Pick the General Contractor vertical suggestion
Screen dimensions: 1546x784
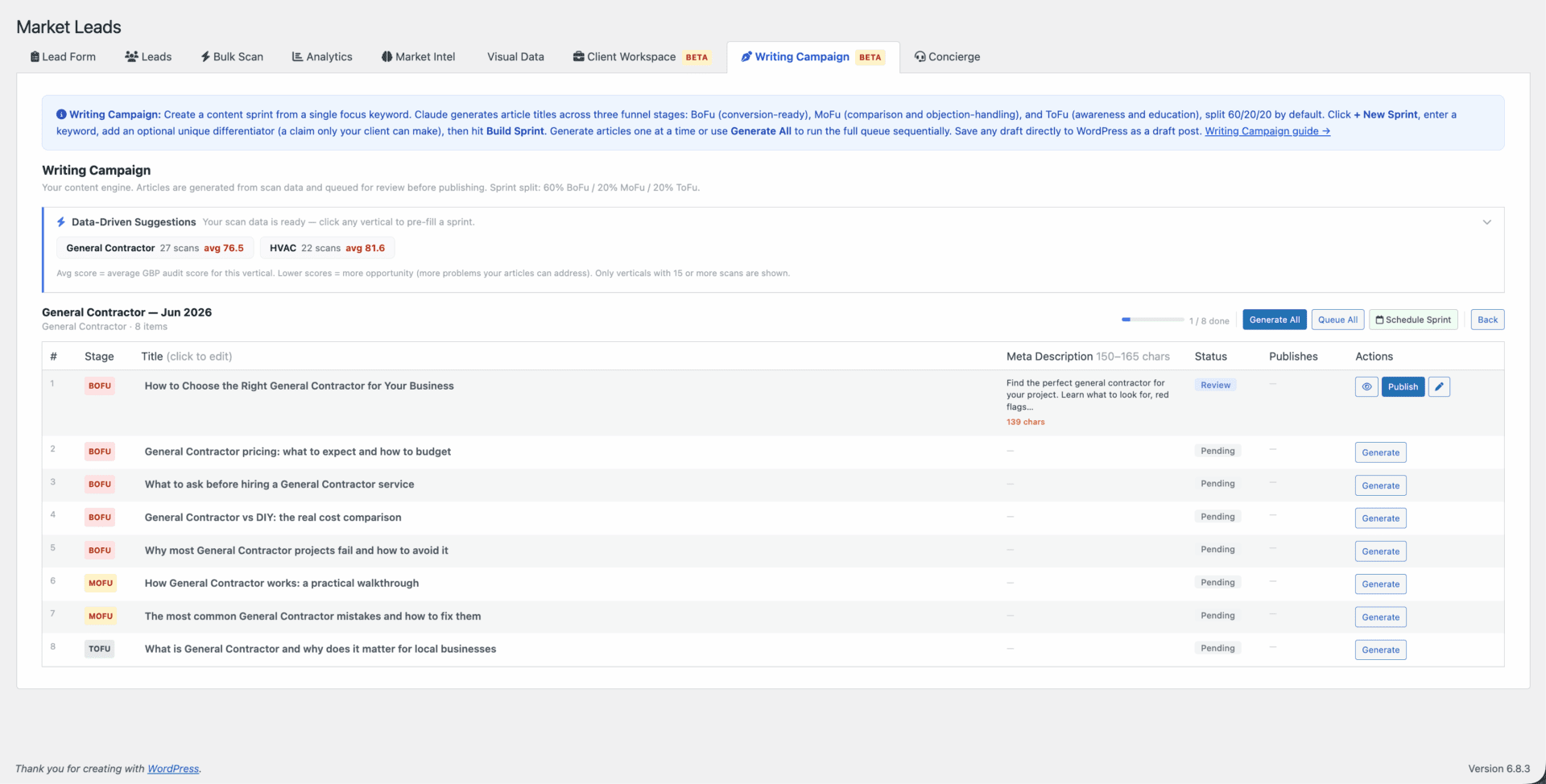(155, 248)
